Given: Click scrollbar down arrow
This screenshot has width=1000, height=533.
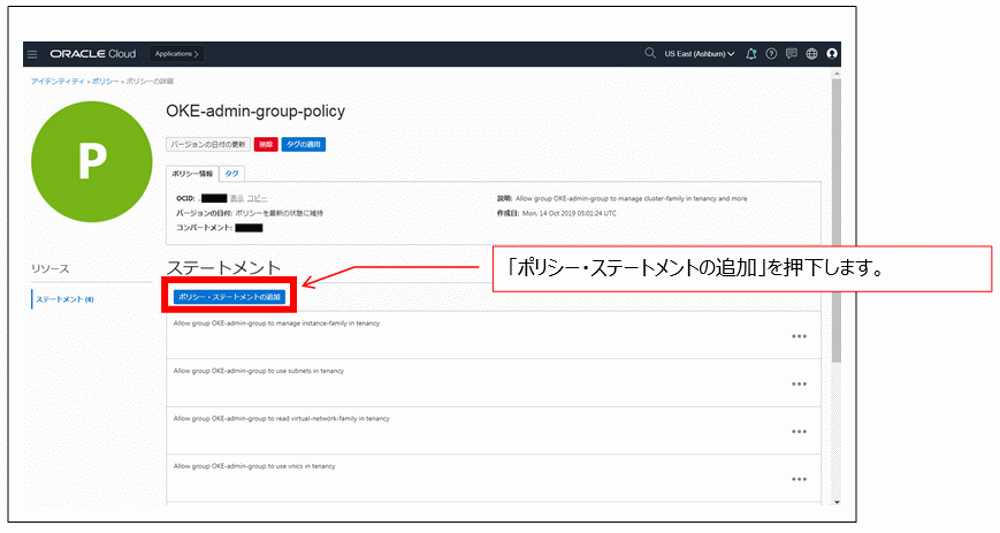Looking at the screenshot, I should [x=836, y=502].
